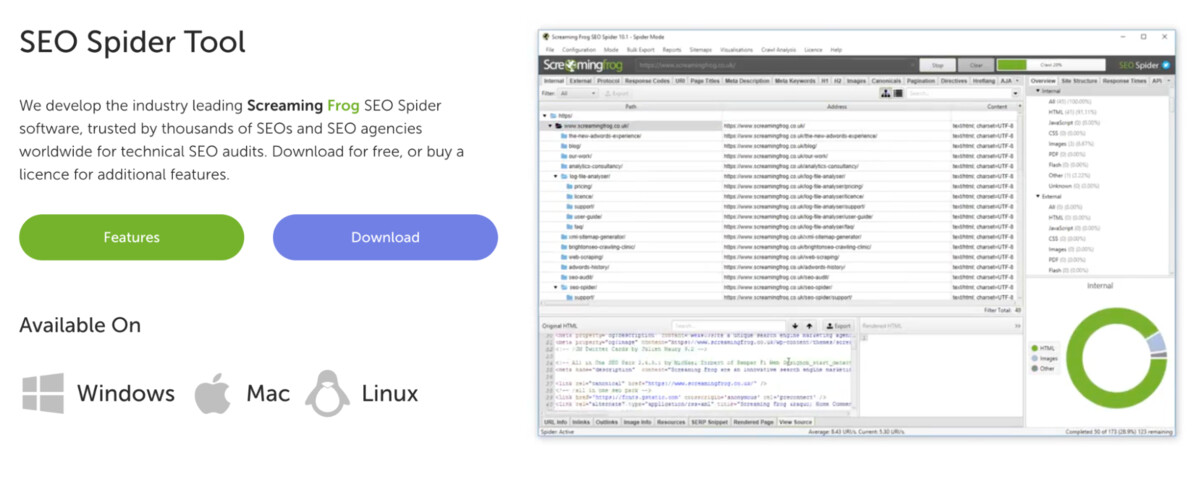1200x480 pixels.
Task: Switch to the Response Codes tab
Action: (x=647, y=81)
